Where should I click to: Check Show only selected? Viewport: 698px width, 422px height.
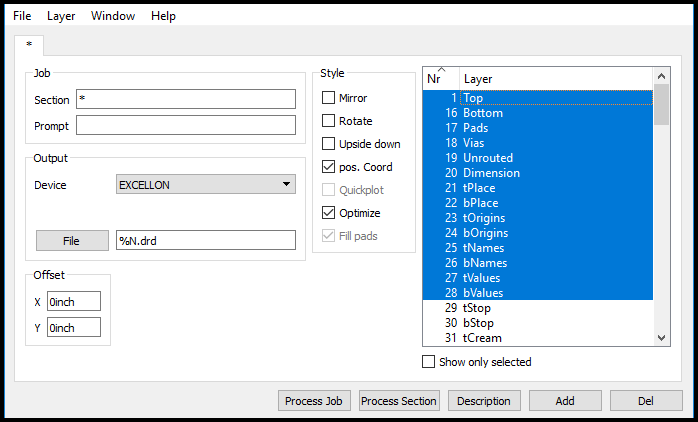pyautogui.click(x=430, y=362)
